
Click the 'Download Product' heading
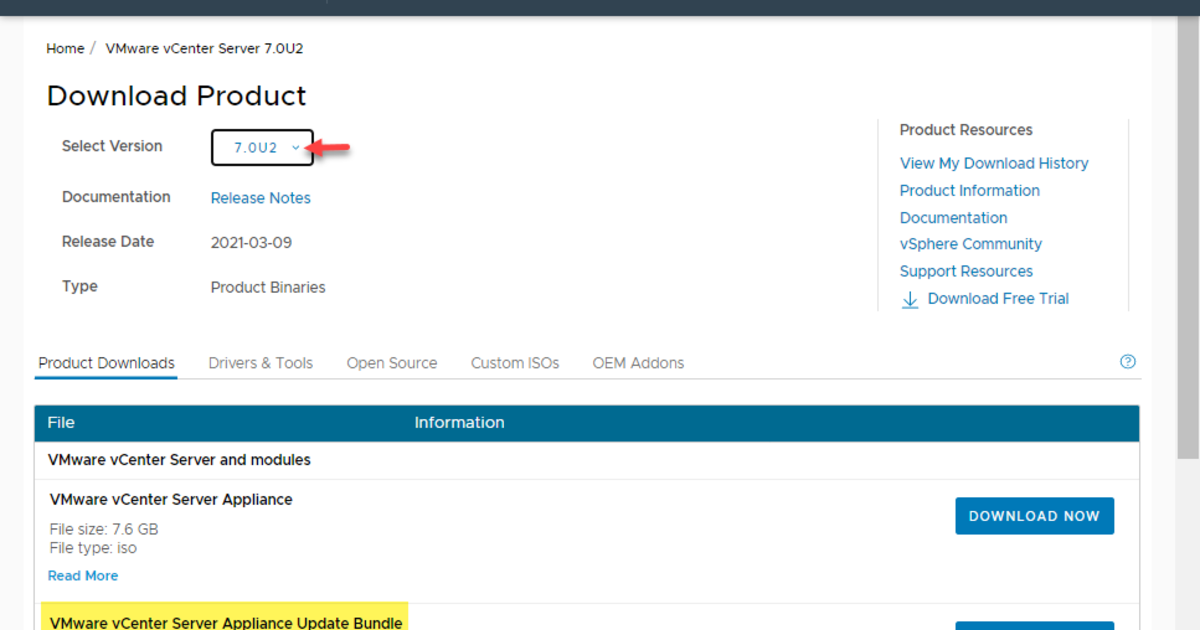[x=176, y=96]
